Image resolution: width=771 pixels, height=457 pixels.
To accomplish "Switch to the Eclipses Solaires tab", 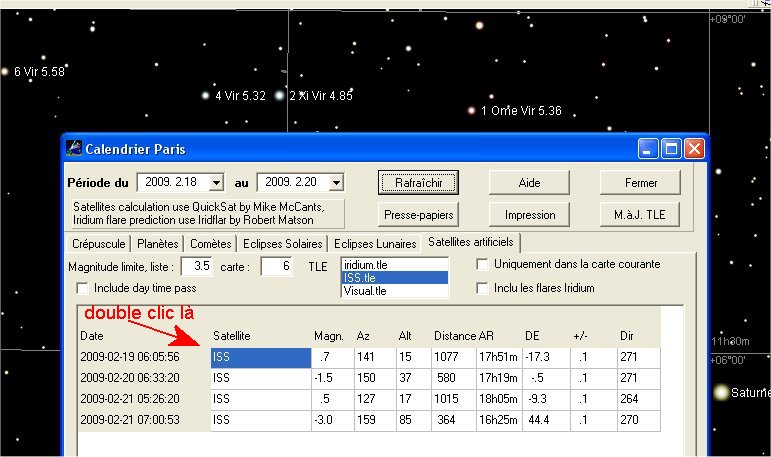I will pyautogui.click(x=282, y=244).
